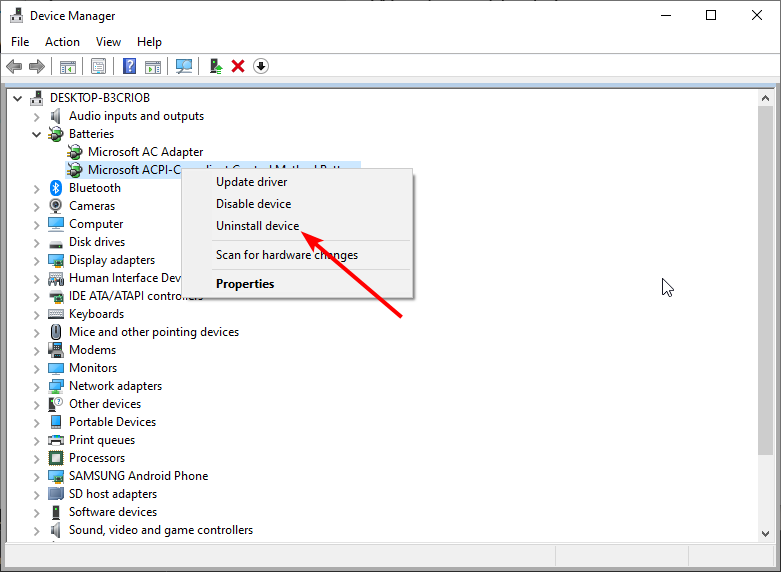Click scrollbar down arrow in device tree
The image size is (781, 572).
click(766, 534)
